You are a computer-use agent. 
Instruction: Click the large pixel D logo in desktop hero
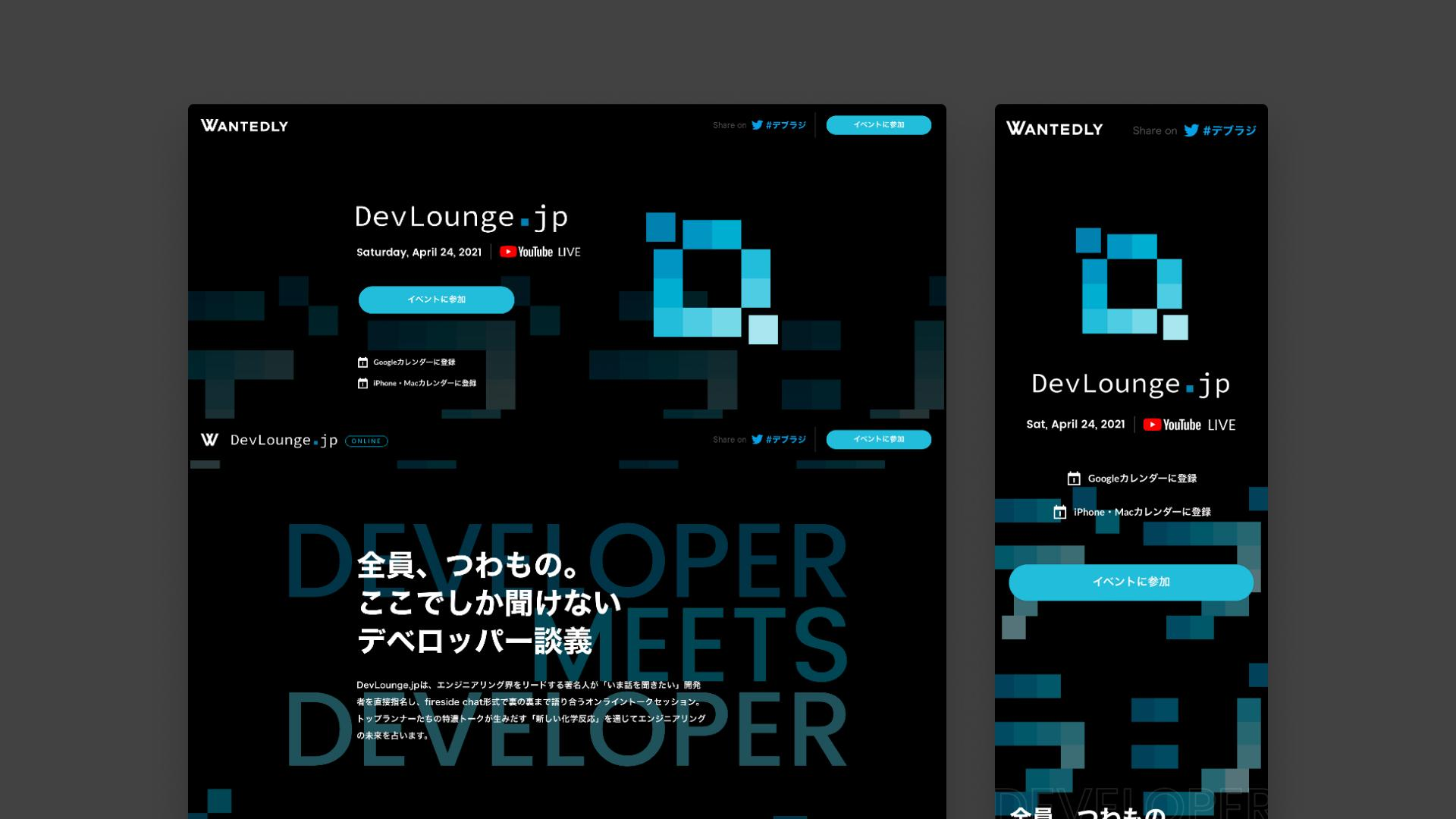(711, 278)
